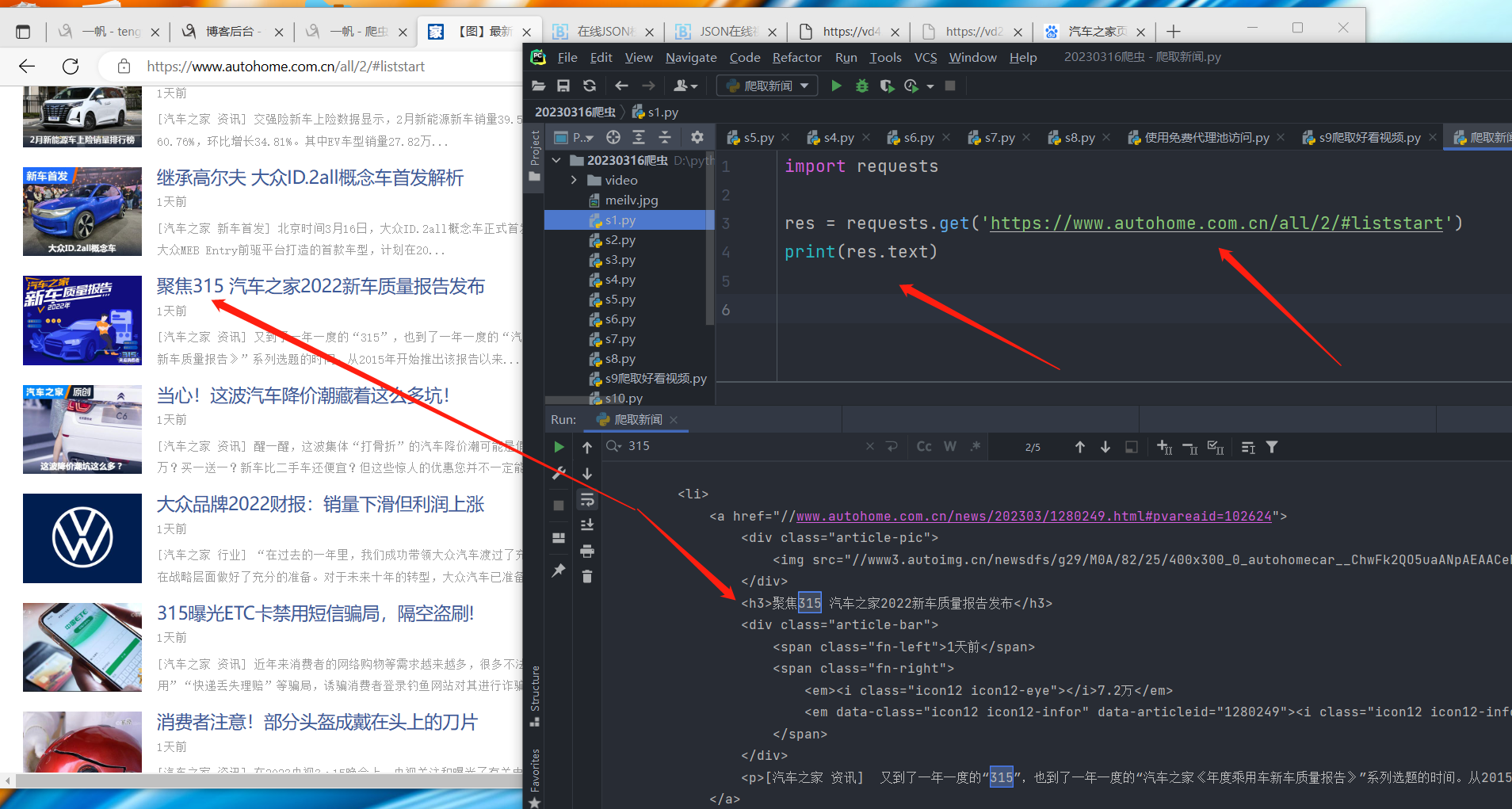Open search history dropdown in console search
Image resolution: width=1512 pixels, height=809 pixels.
coord(614,446)
